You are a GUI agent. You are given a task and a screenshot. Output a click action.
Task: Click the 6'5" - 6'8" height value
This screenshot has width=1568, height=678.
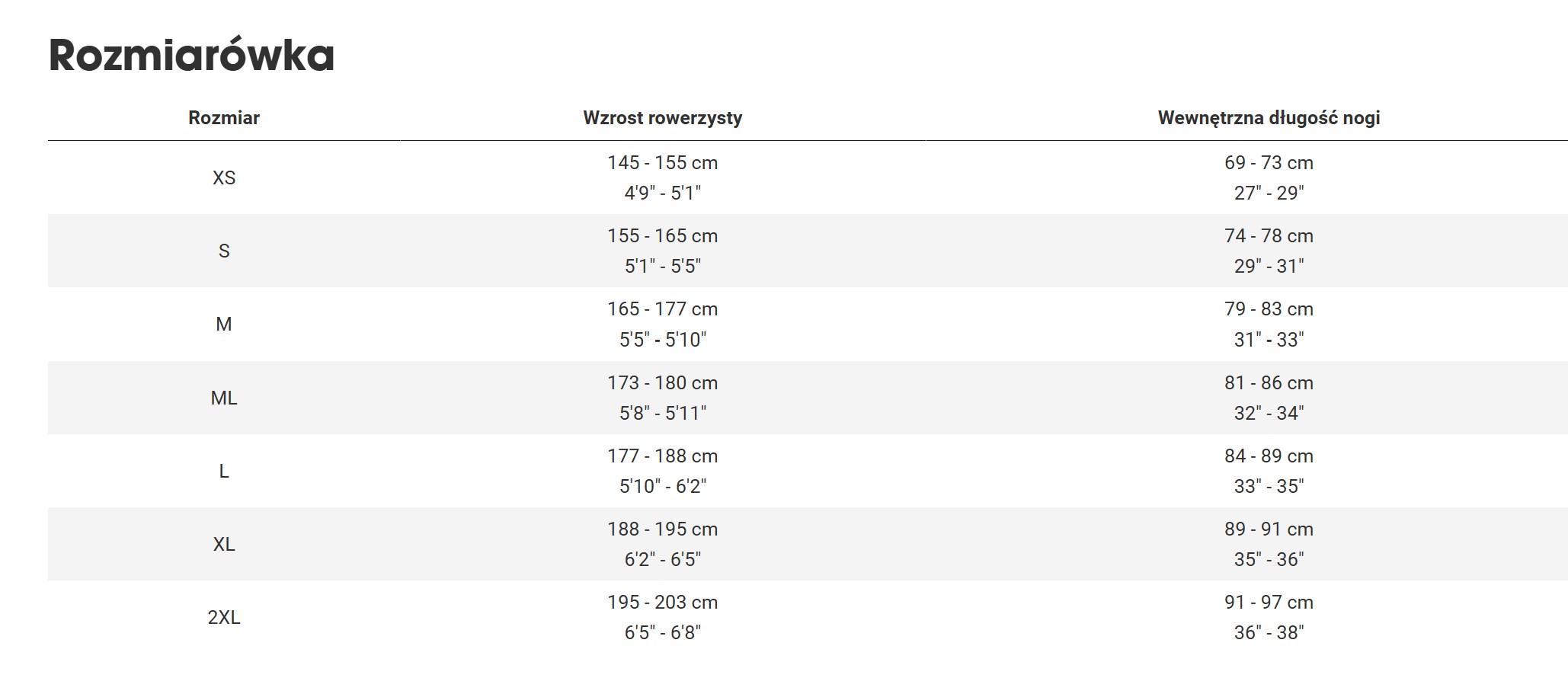coord(662,632)
